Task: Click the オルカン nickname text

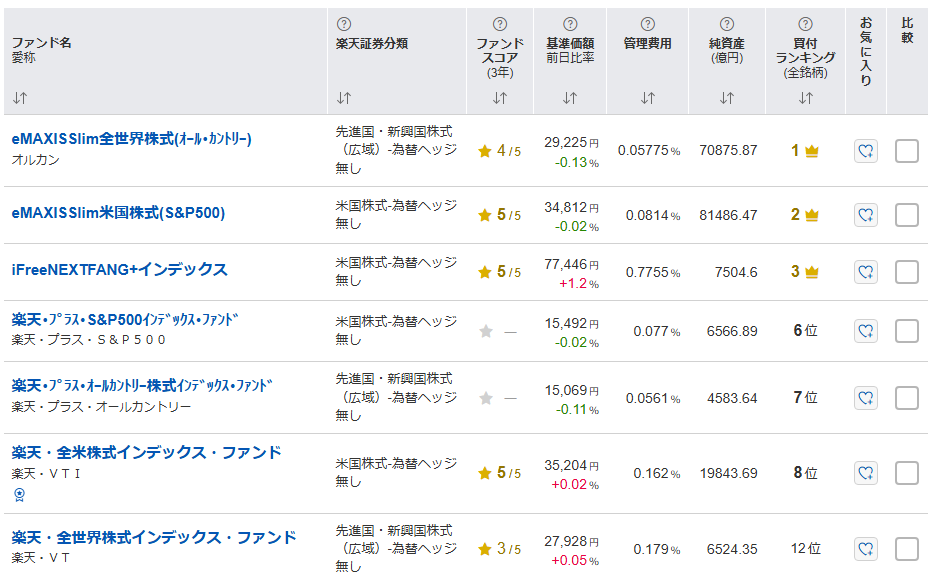Action: click(36, 160)
